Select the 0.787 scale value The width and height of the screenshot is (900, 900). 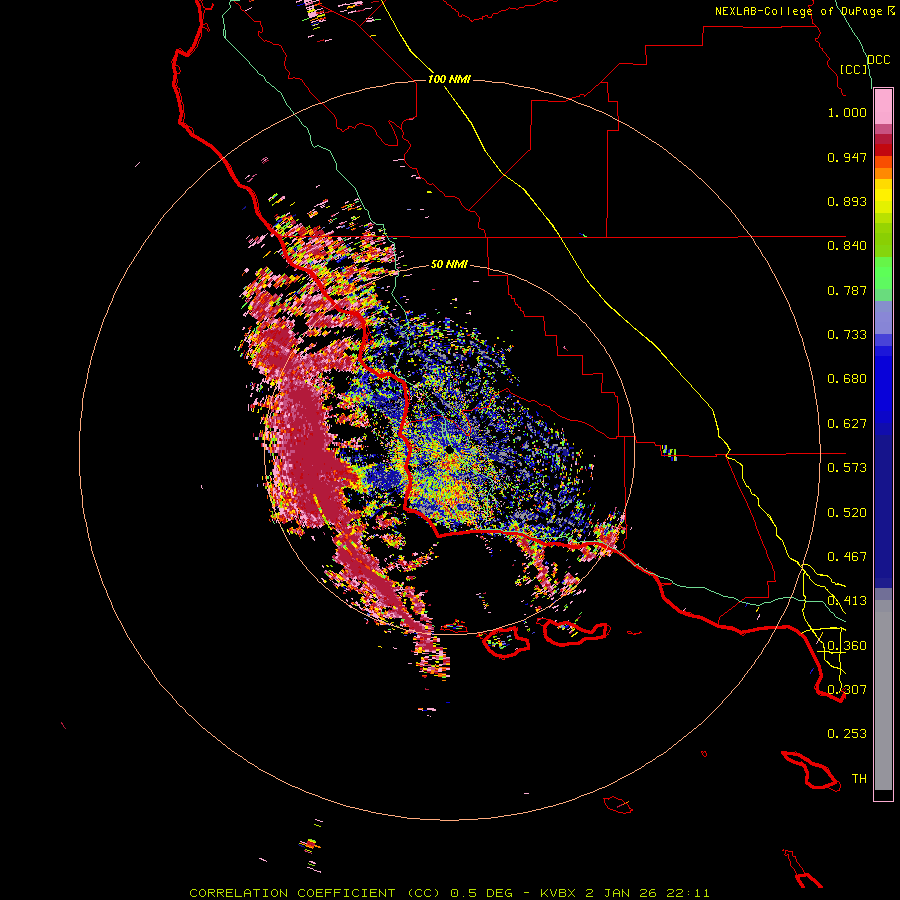847,290
